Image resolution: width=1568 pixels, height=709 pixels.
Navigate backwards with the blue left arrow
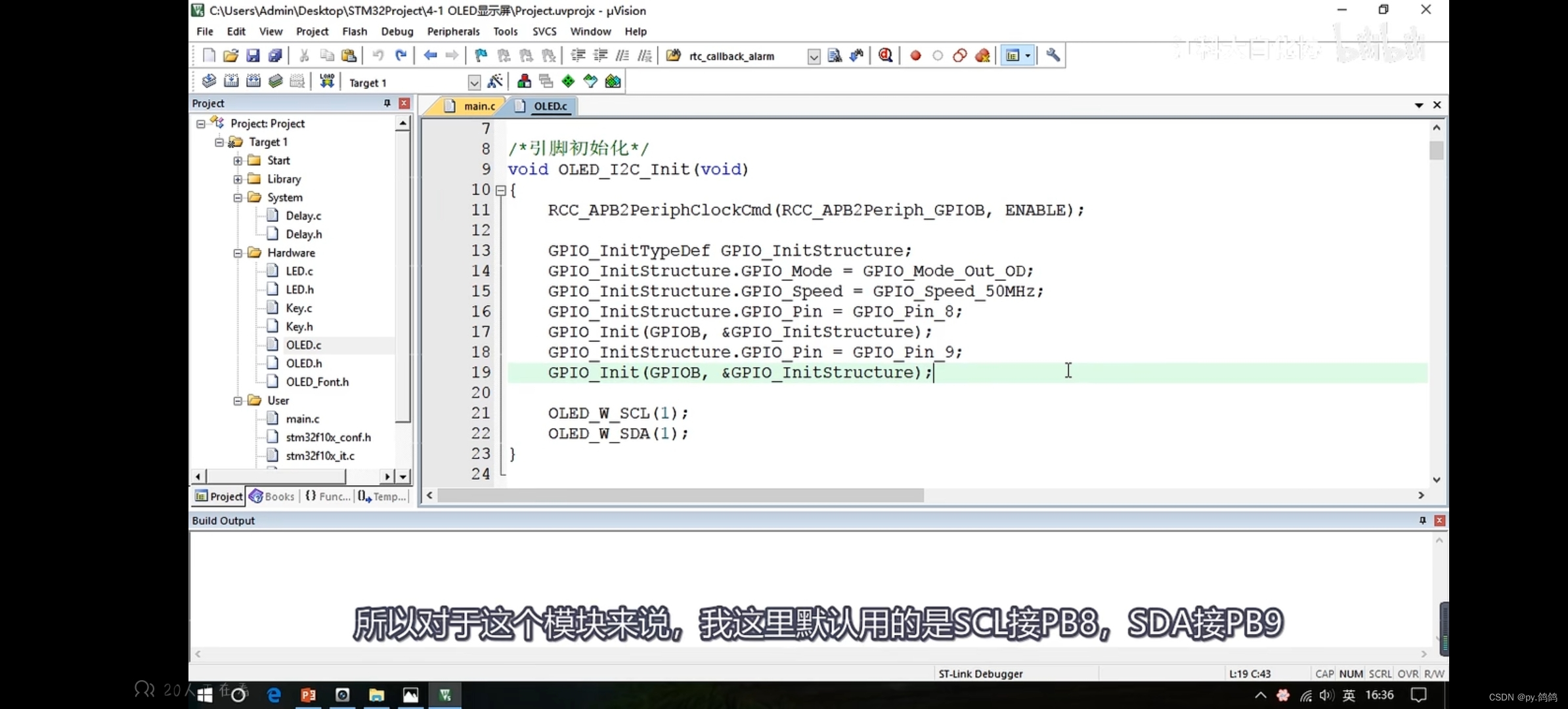tap(430, 56)
